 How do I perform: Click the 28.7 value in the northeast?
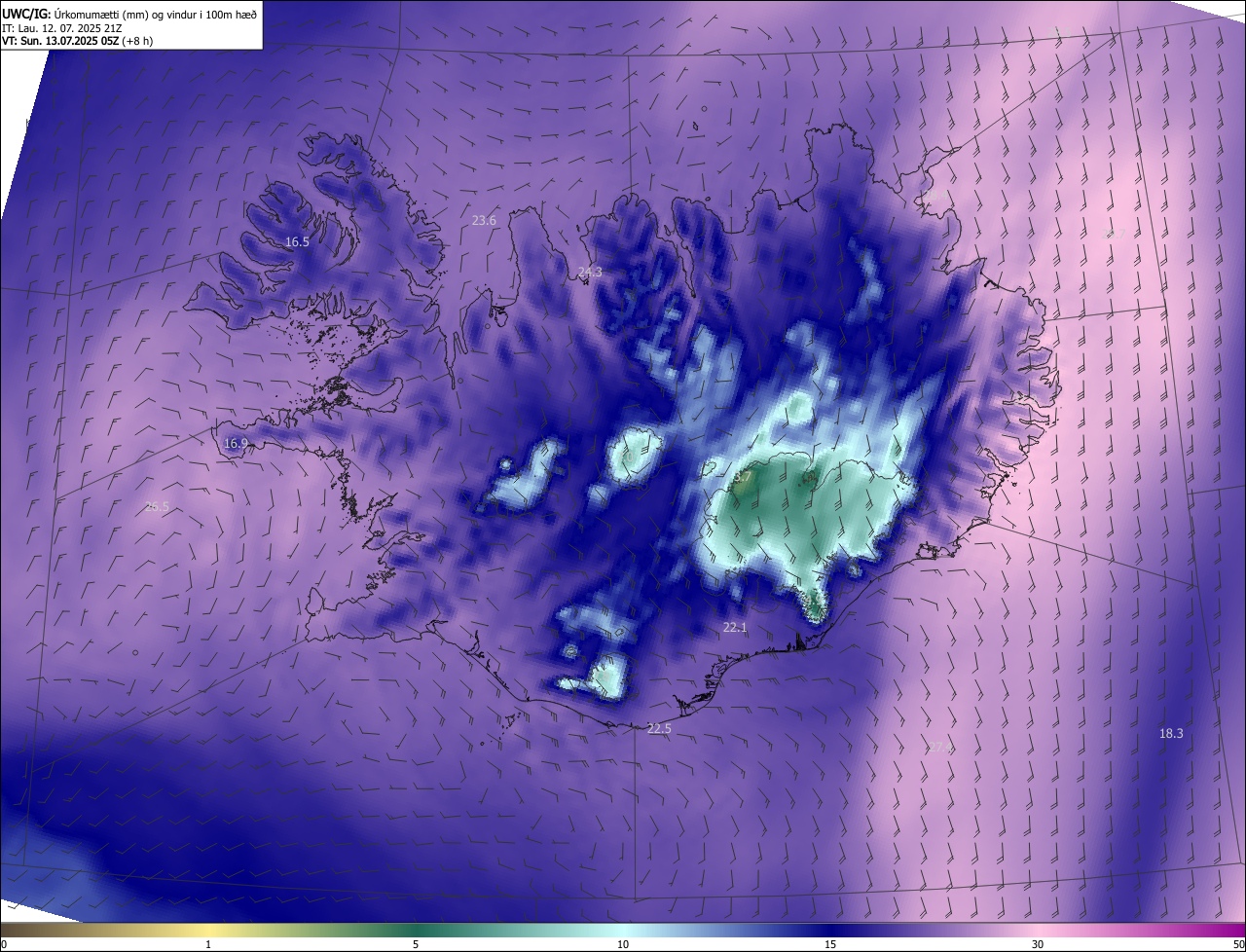coord(1113,235)
